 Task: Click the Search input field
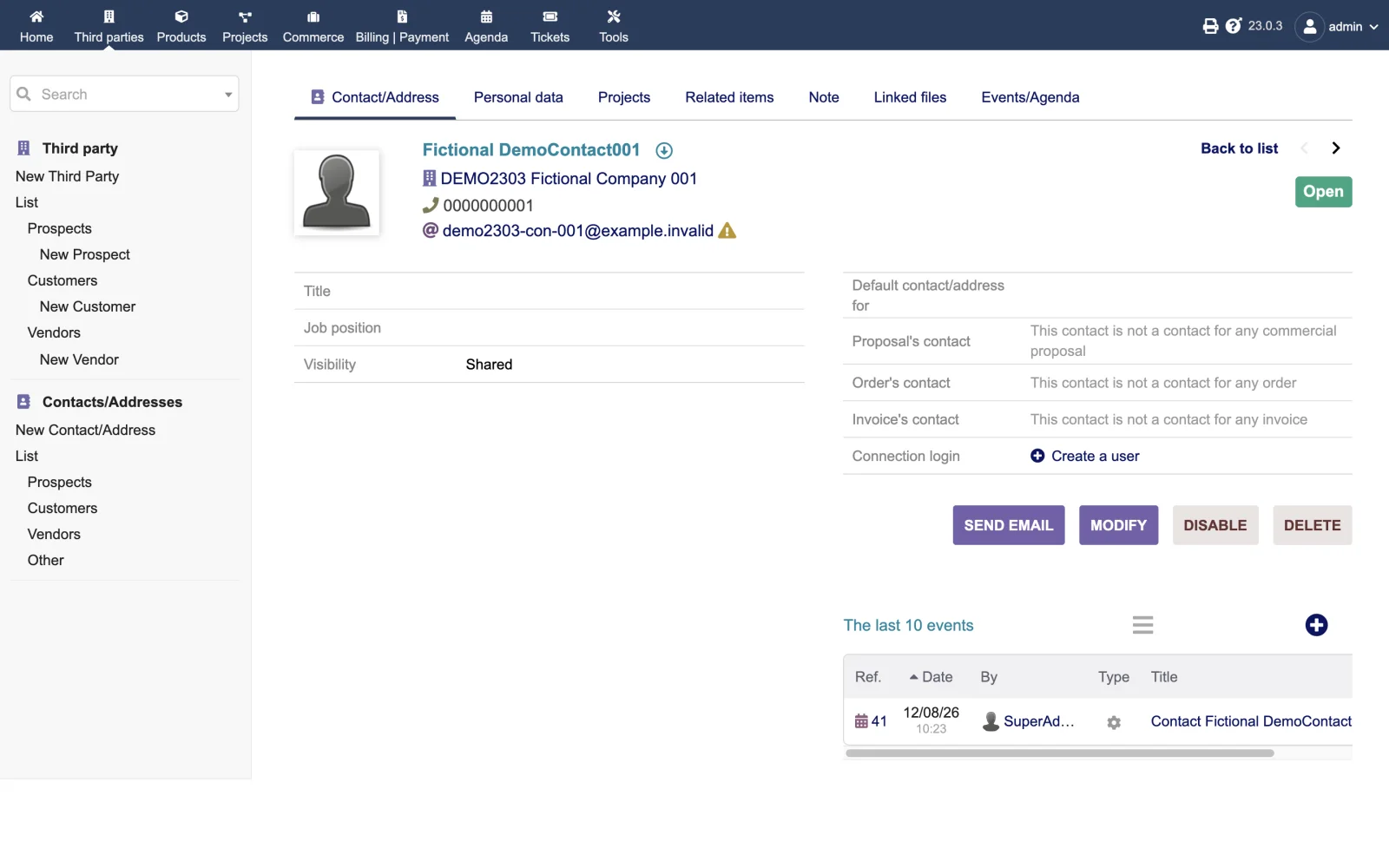(x=124, y=94)
